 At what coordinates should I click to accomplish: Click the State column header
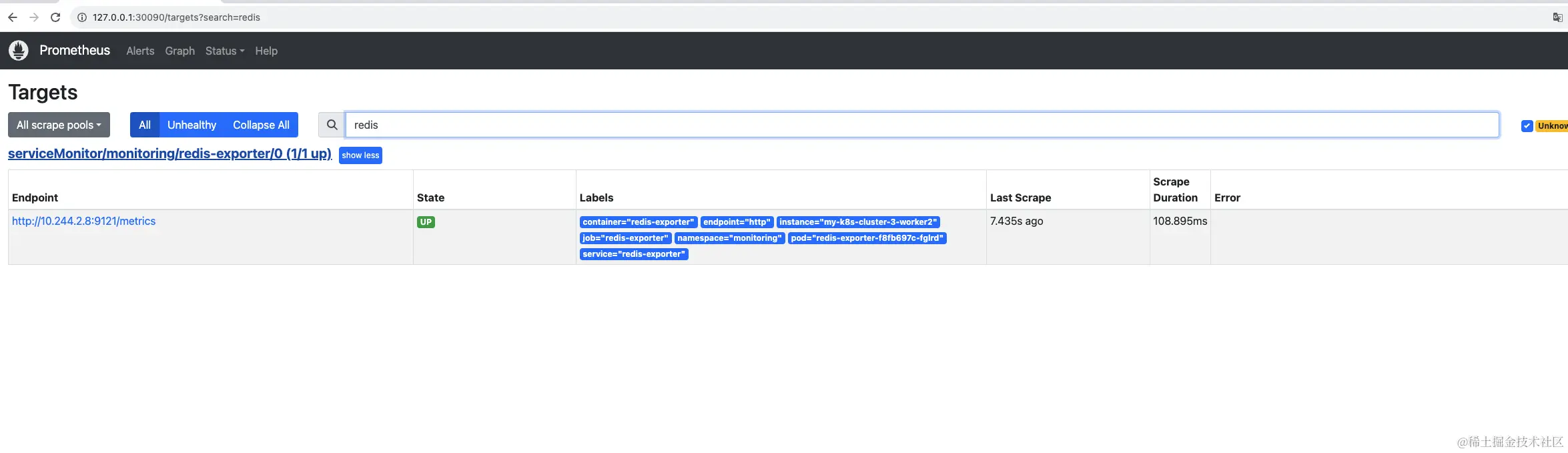point(430,197)
